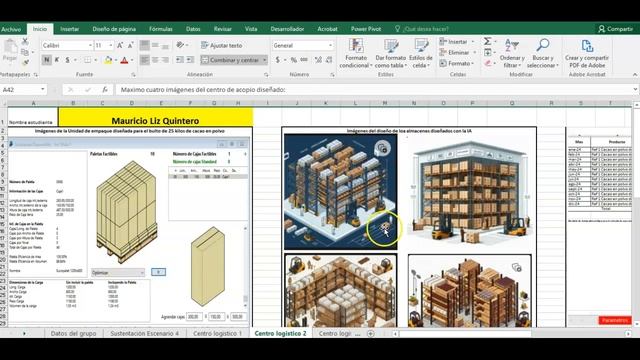Click the insert function fx icon

(105, 89)
